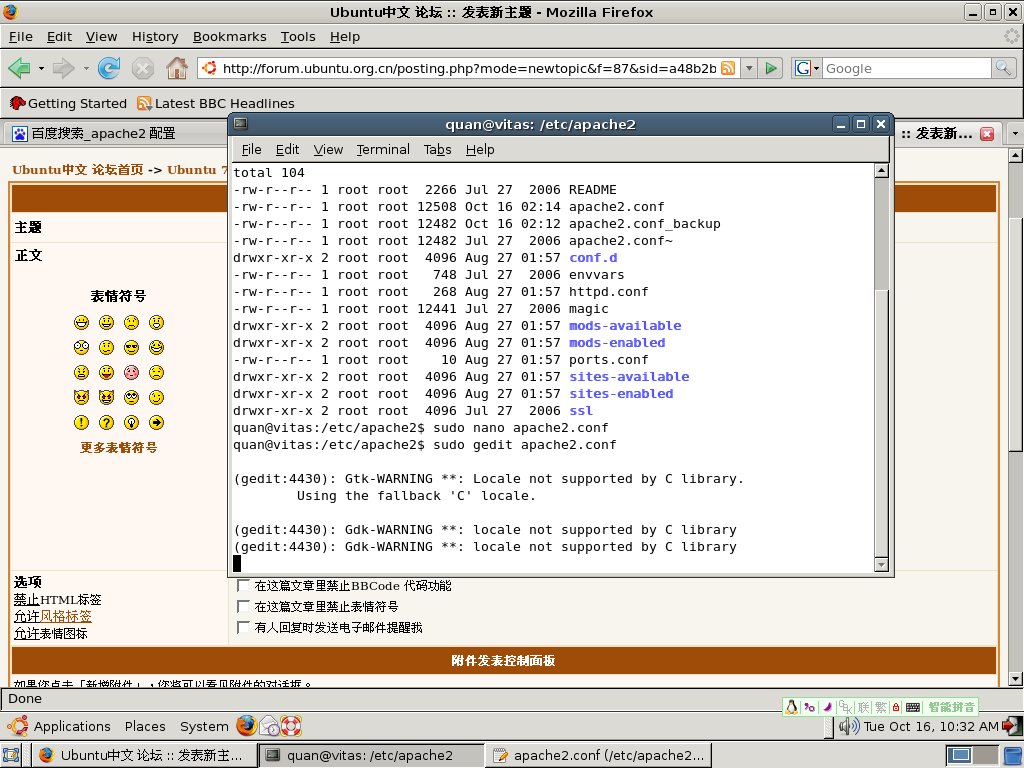Insert the angry red-eyed devil smiley
1024x768 pixels.
81,398
